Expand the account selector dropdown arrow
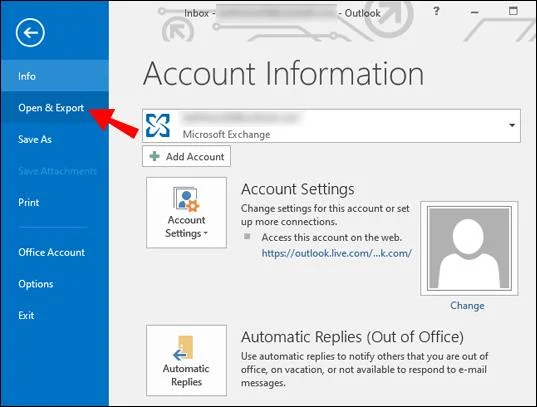 (x=512, y=125)
